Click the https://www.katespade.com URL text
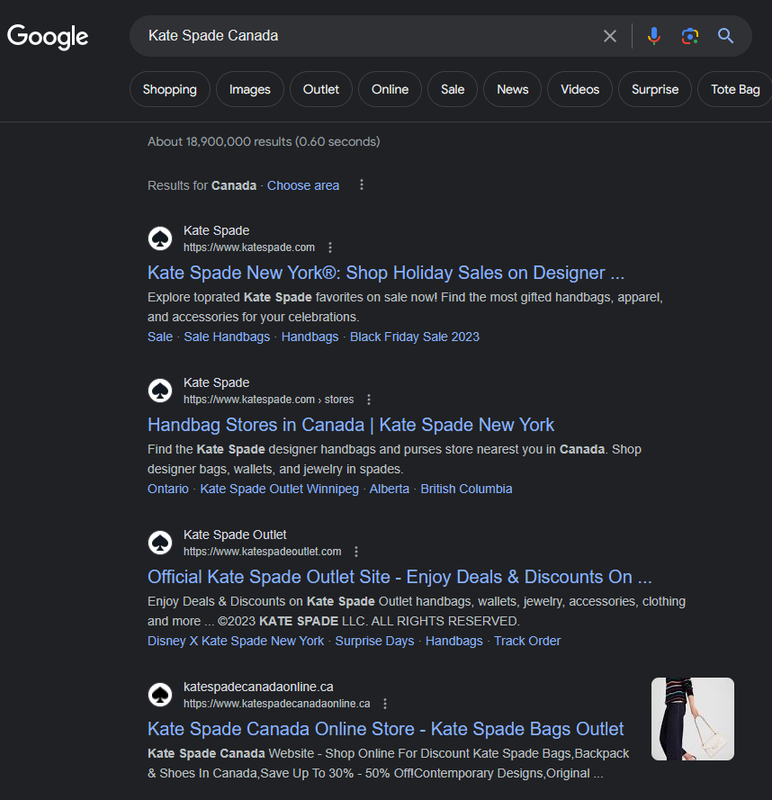 [x=249, y=247]
